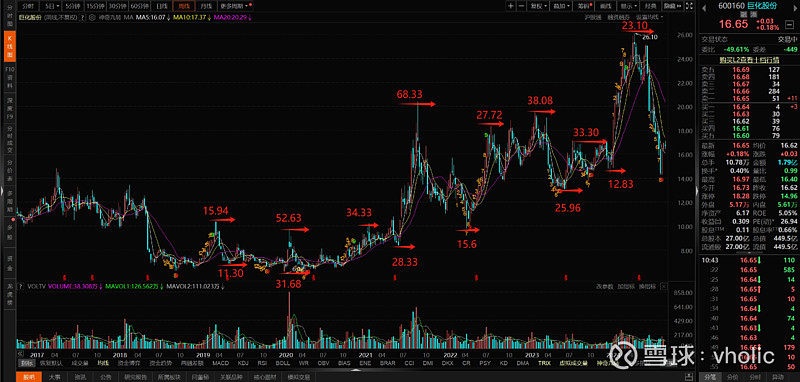The height and width of the screenshot is (382, 800).
Task: Expand the 隐藏 panel toggle
Action: 671,6
